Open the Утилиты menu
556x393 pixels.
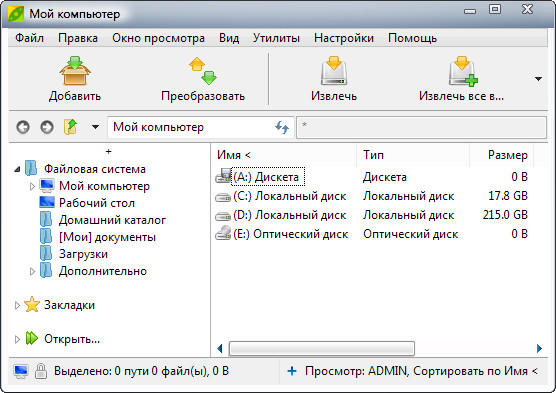(276, 38)
